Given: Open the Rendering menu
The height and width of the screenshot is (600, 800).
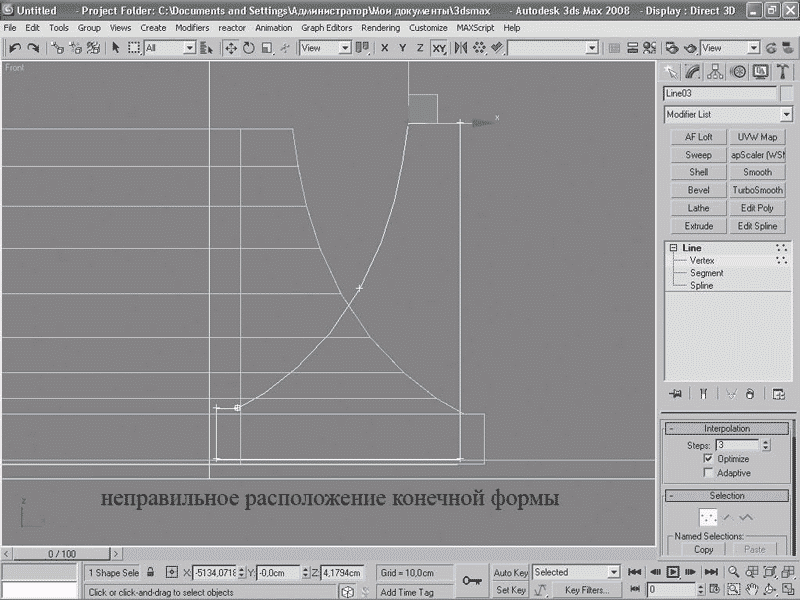Looking at the screenshot, I should tap(380, 28).
